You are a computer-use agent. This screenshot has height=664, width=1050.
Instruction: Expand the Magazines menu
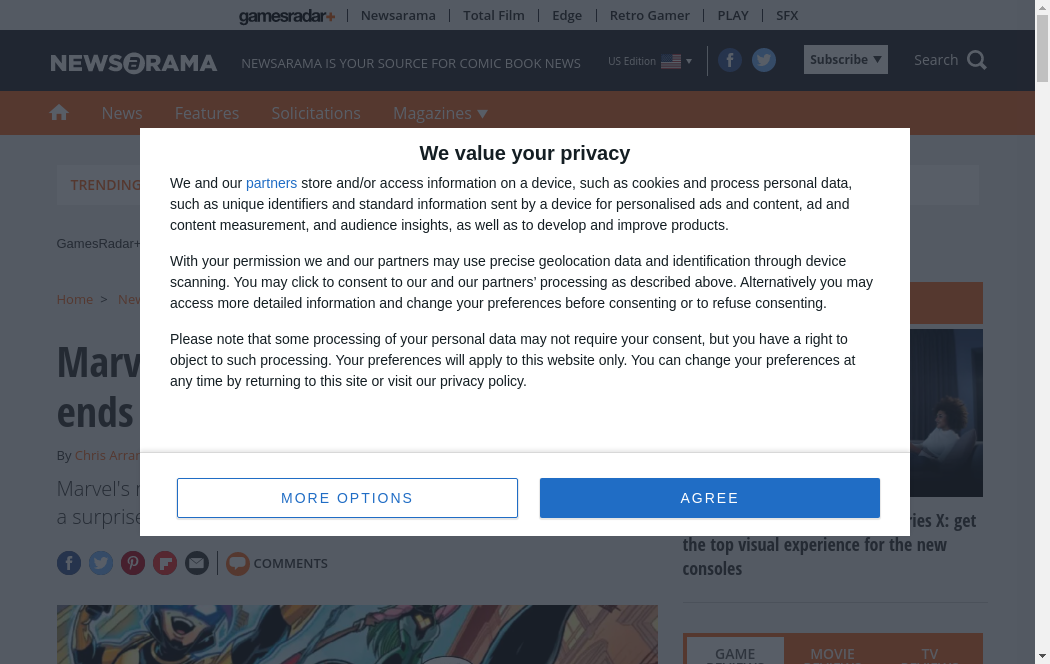pos(440,113)
